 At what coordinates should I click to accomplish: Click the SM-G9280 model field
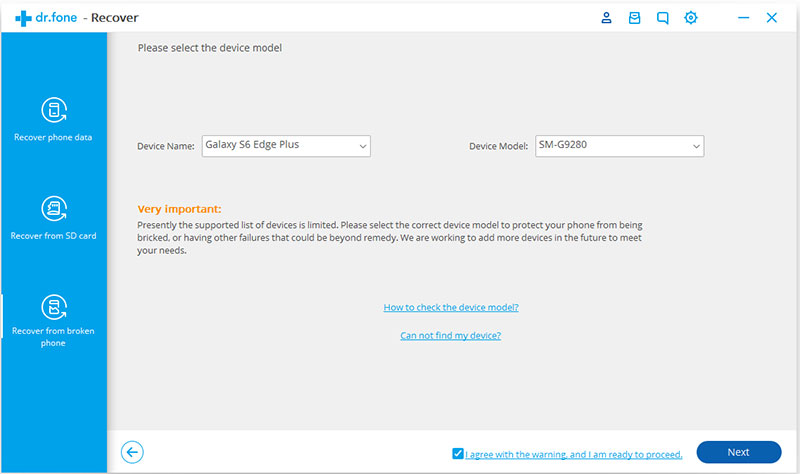(619, 146)
